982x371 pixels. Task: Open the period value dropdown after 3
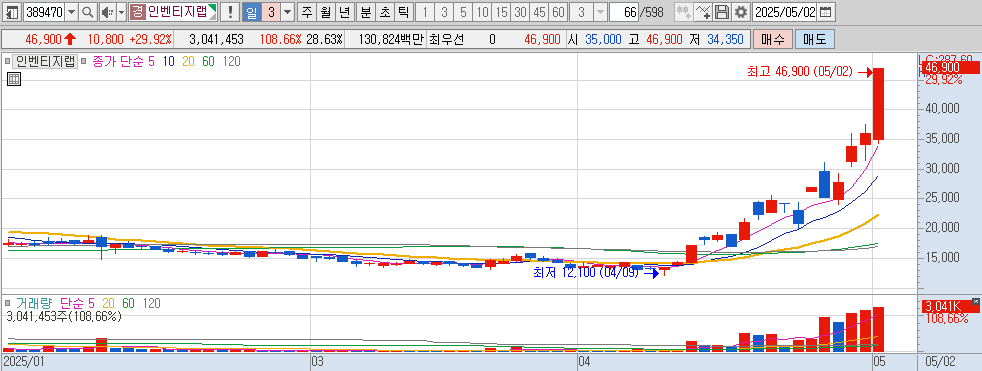click(x=287, y=11)
